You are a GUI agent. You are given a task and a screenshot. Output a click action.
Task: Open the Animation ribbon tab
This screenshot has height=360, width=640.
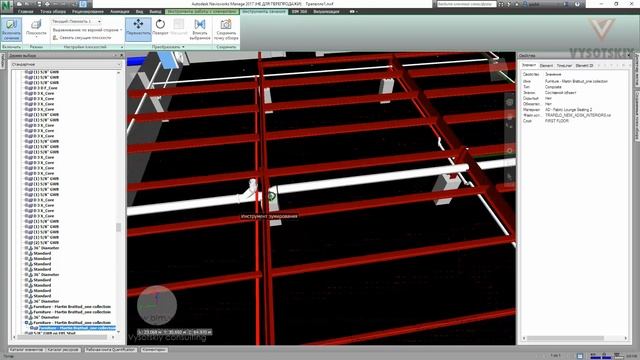pyautogui.click(x=120, y=12)
